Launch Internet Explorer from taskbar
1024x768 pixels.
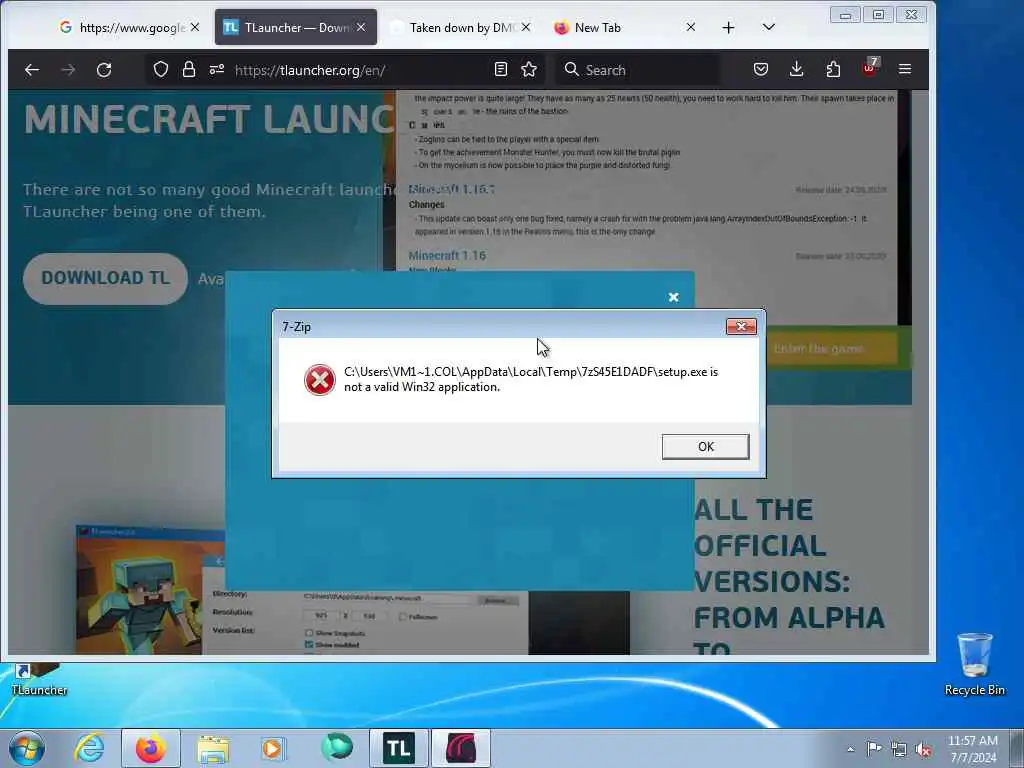[x=89, y=748]
